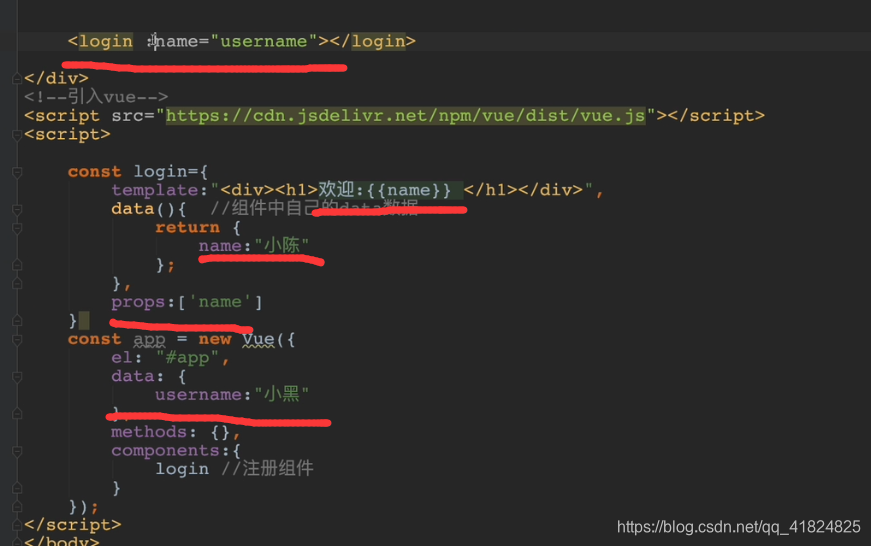Click comment "//组件中自己的data数据"
Image resolution: width=871 pixels, height=546 pixels.
314,209
